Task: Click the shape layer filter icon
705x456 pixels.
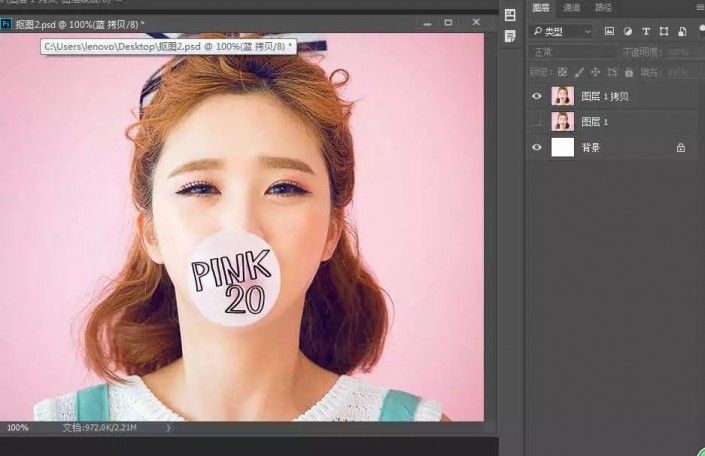Action: (x=663, y=31)
